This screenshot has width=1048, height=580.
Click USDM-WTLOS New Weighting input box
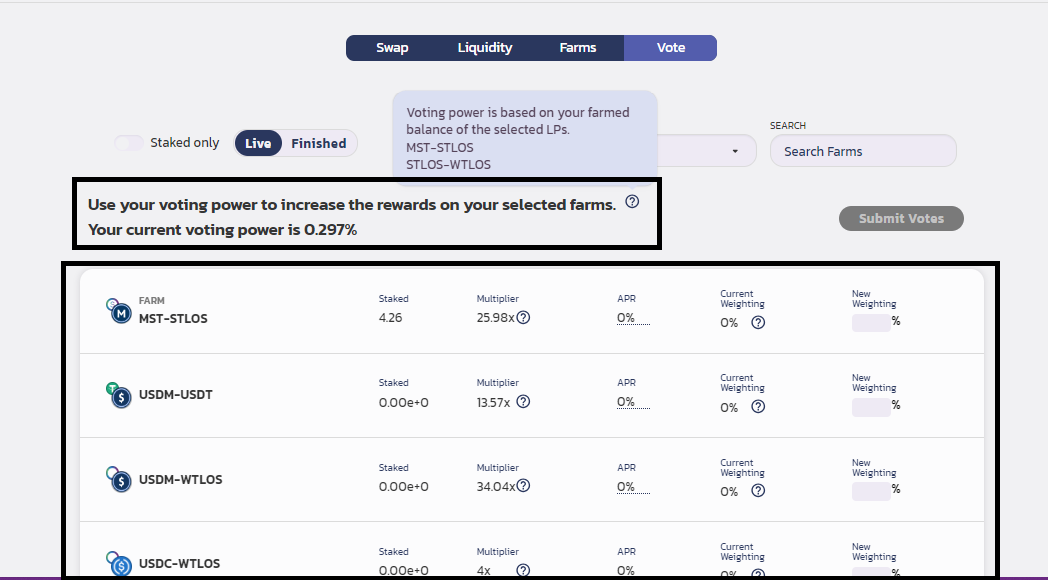point(870,490)
